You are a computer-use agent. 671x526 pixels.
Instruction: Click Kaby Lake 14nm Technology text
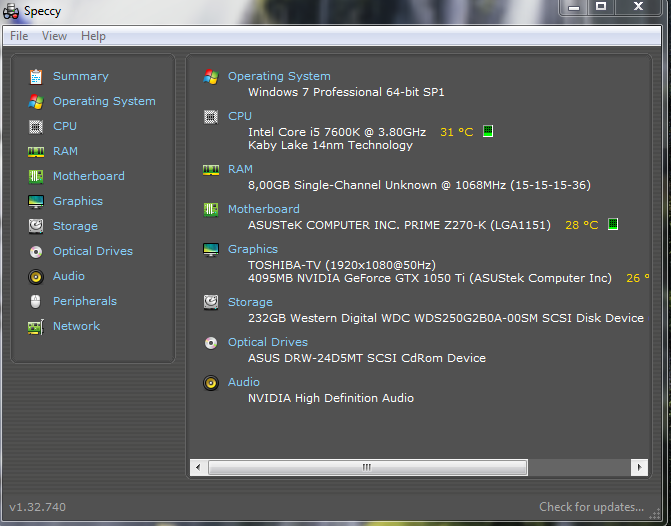pos(330,145)
